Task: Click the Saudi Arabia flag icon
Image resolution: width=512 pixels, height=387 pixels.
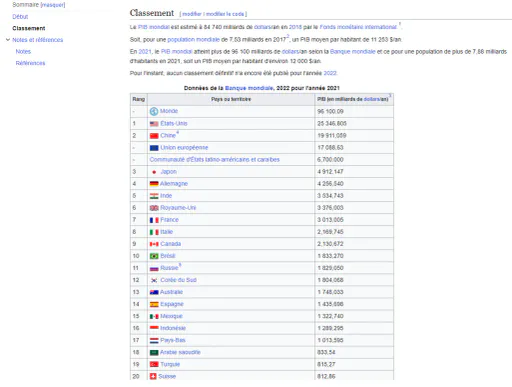Action: pyautogui.click(x=154, y=352)
